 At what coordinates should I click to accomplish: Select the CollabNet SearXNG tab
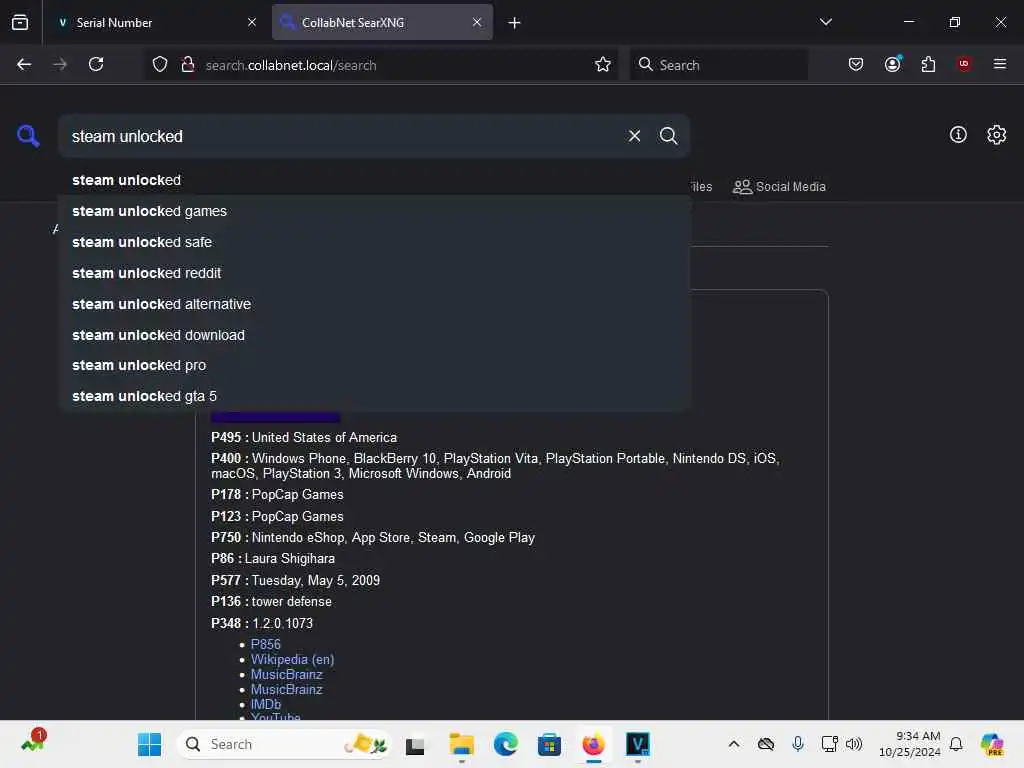382,22
